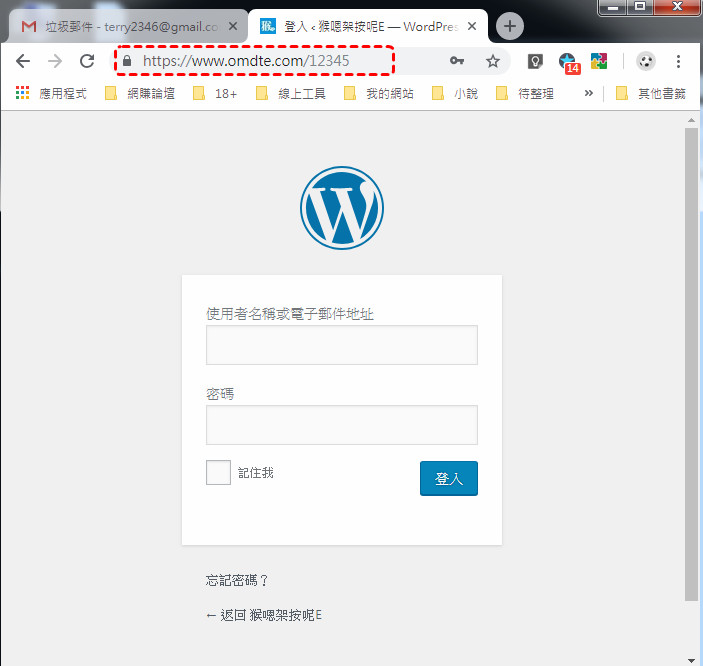Click the scrollbar down arrow
This screenshot has height=666, width=703.
click(691, 660)
